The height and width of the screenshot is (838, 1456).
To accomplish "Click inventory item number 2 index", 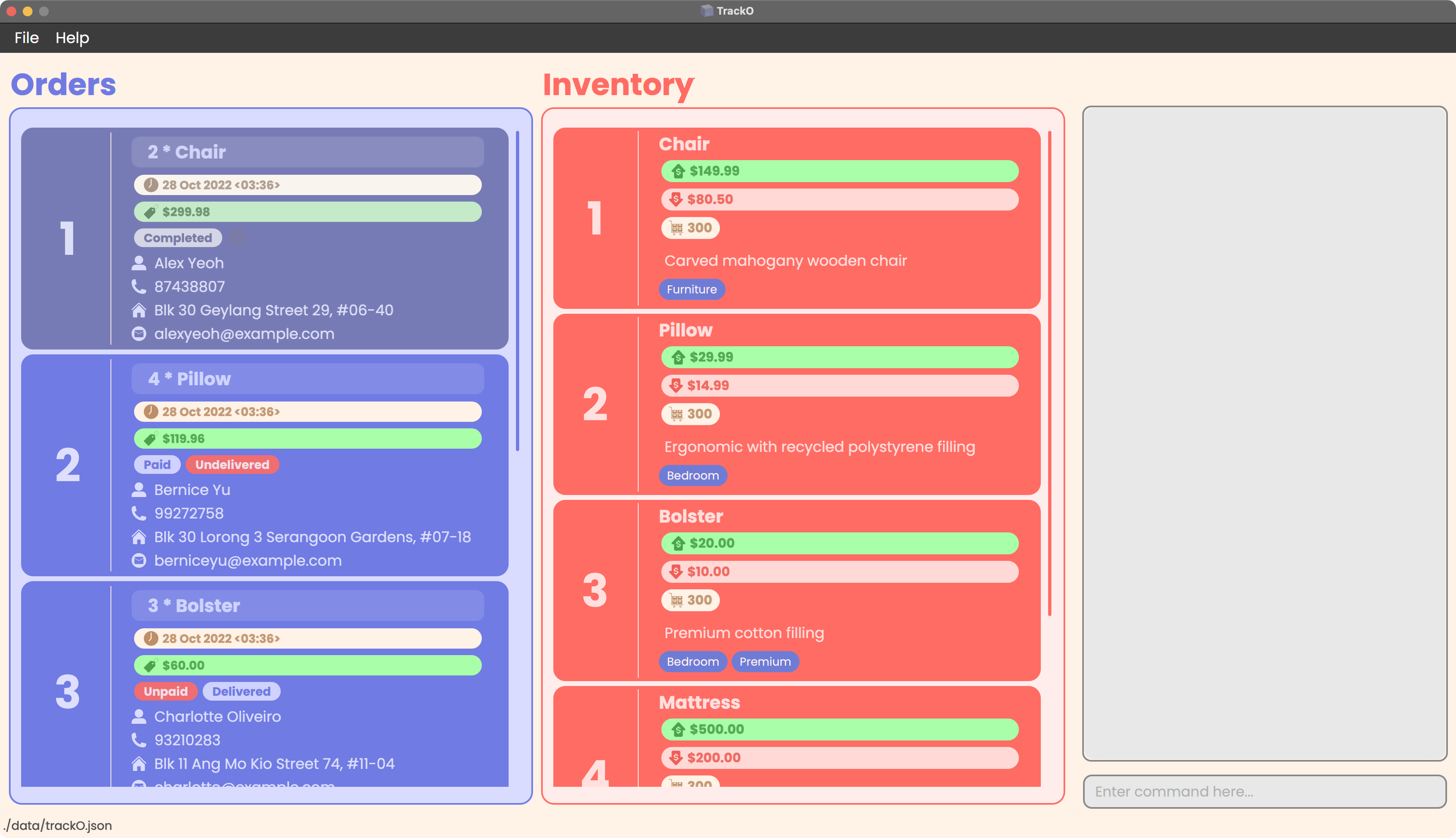I will tap(596, 404).
